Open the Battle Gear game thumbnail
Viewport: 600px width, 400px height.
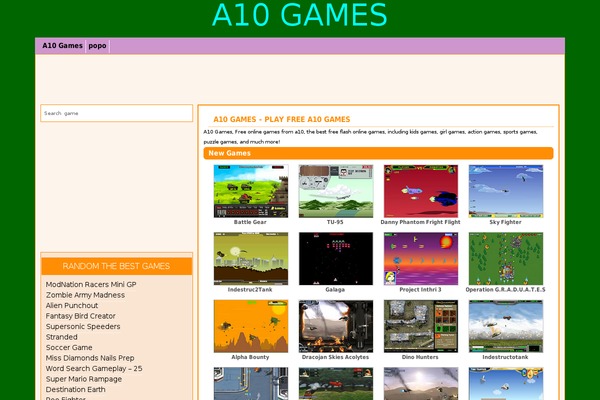[x=251, y=191]
